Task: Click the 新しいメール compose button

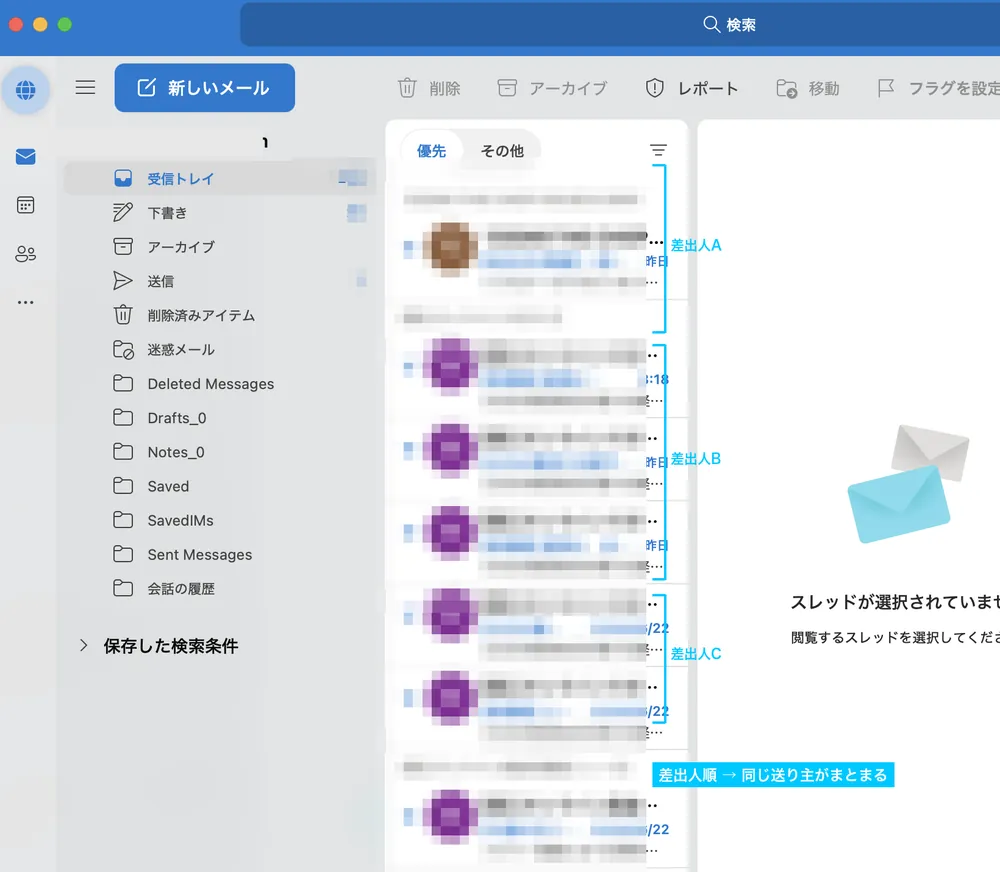Action: (x=205, y=87)
